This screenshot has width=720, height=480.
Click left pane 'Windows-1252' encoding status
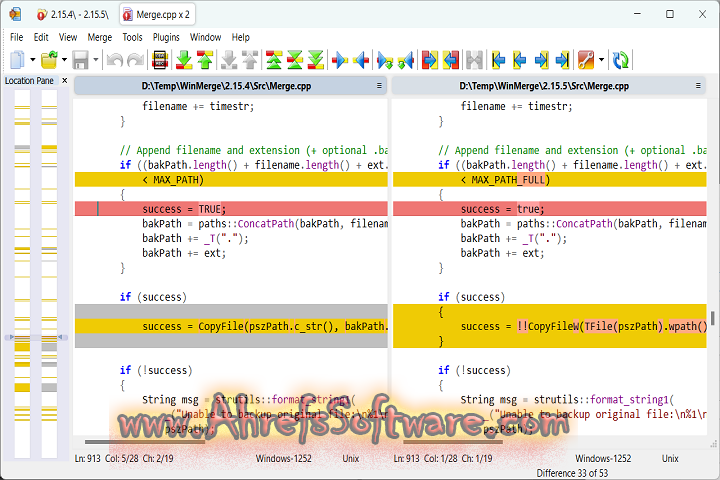coord(283,458)
